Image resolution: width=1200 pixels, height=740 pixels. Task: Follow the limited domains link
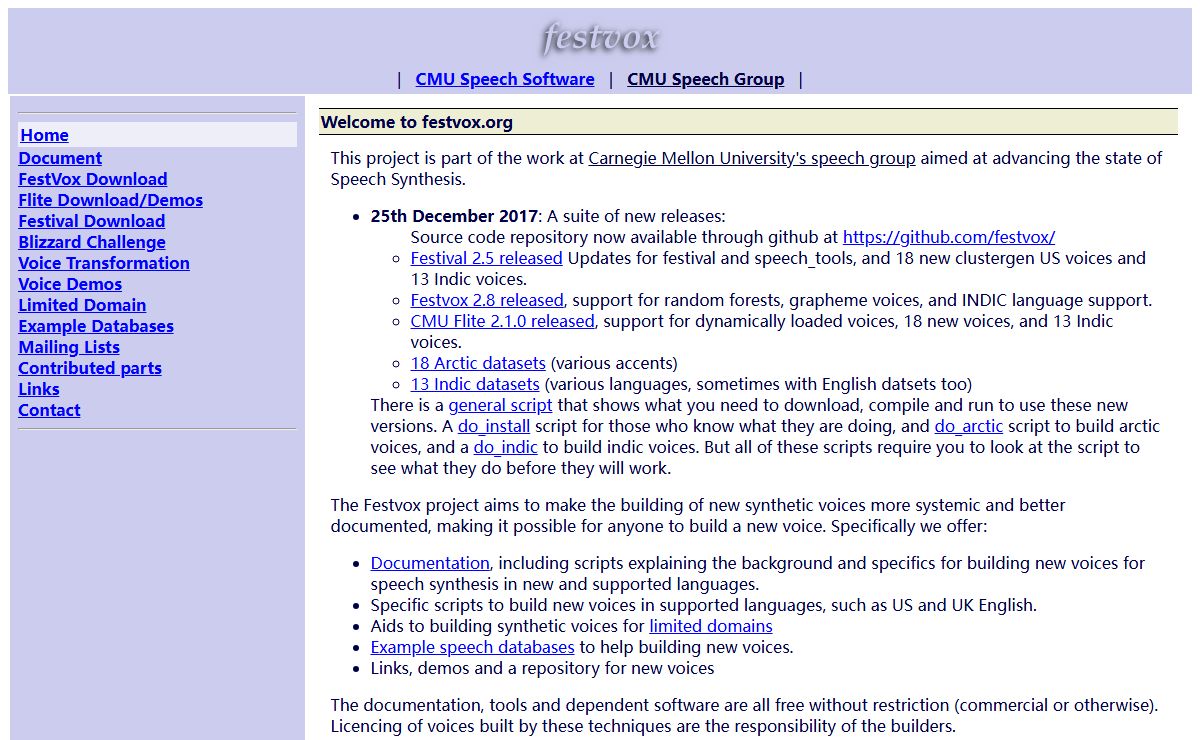click(x=711, y=626)
